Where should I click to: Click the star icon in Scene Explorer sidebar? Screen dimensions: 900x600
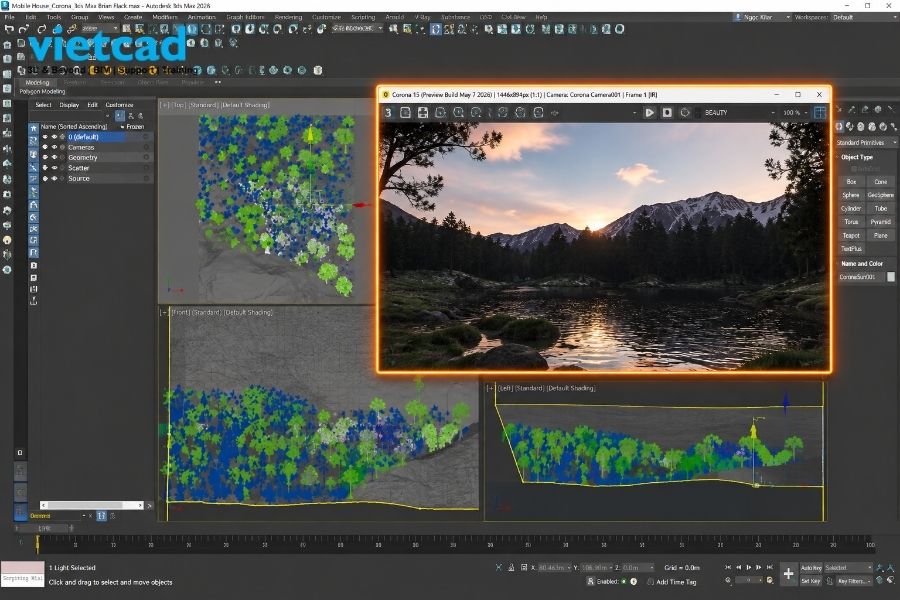tap(34, 127)
